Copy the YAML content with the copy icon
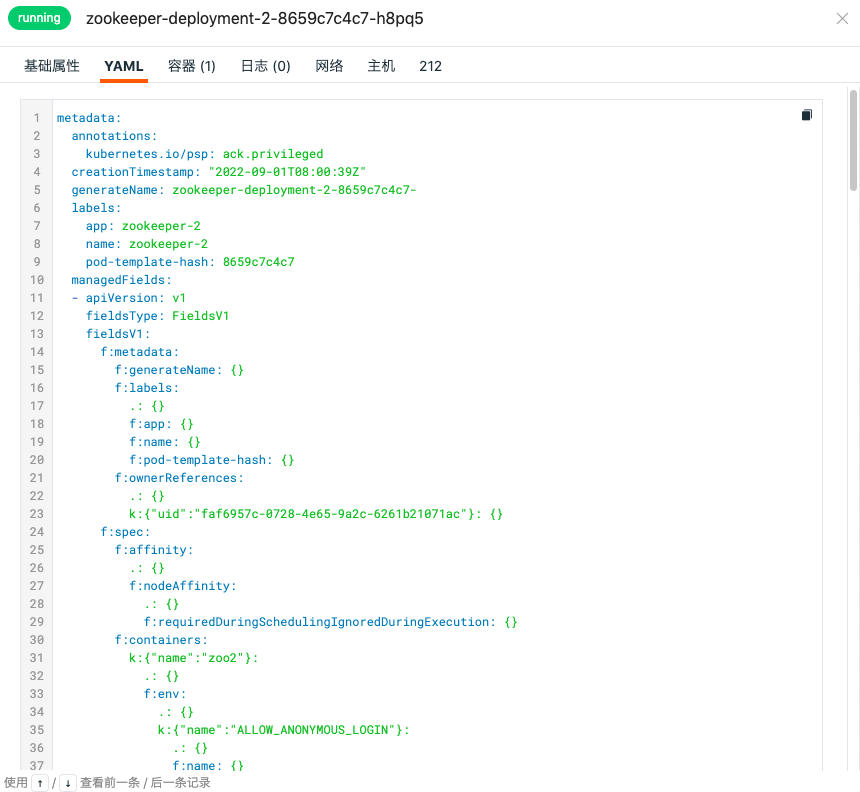860x792 pixels. 807,115
